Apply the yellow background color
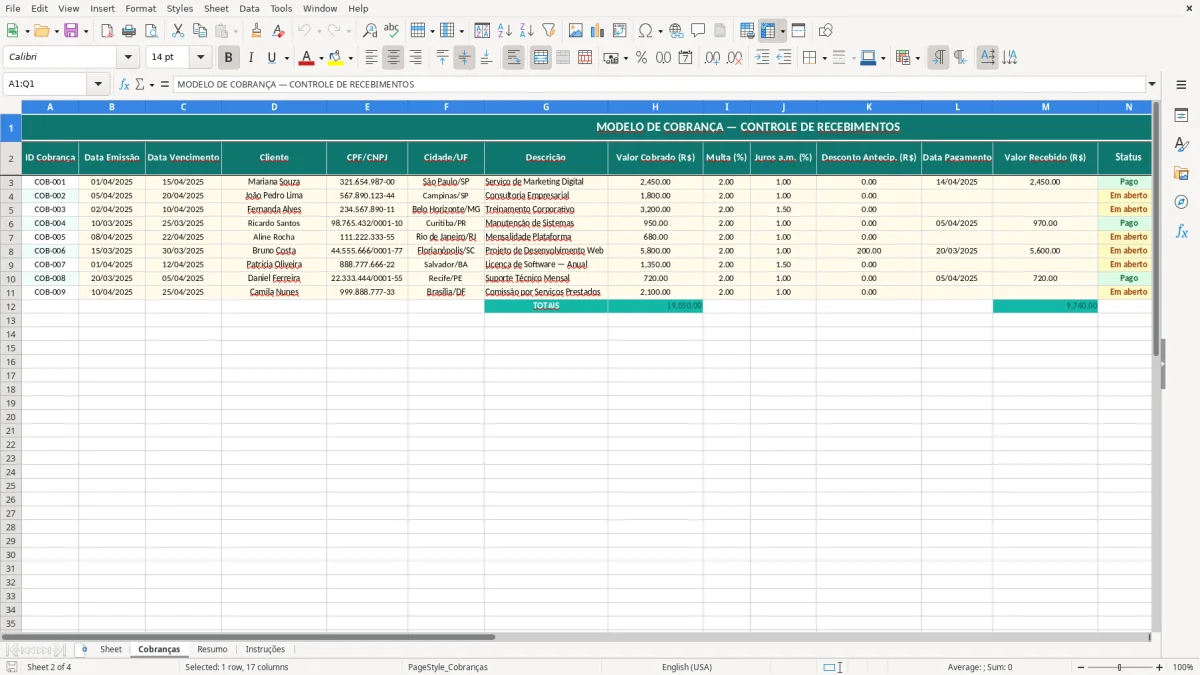The width and height of the screenshot is (1200, 675). [x=336, y=58]
